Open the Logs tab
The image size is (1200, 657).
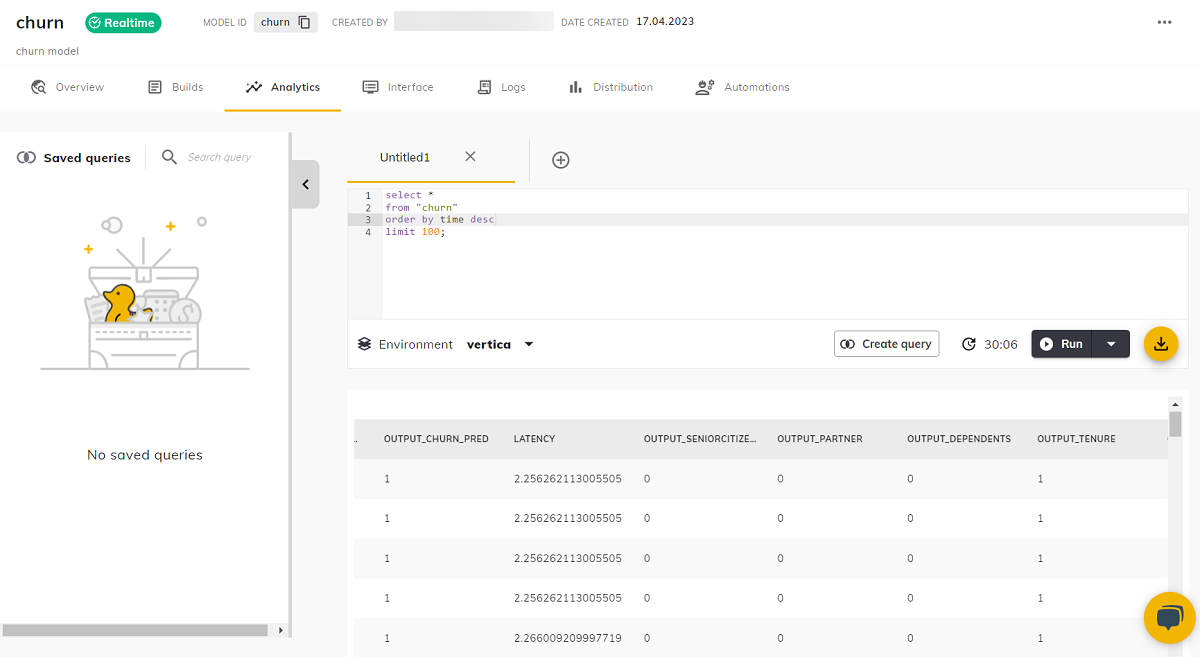pos(501,87)
